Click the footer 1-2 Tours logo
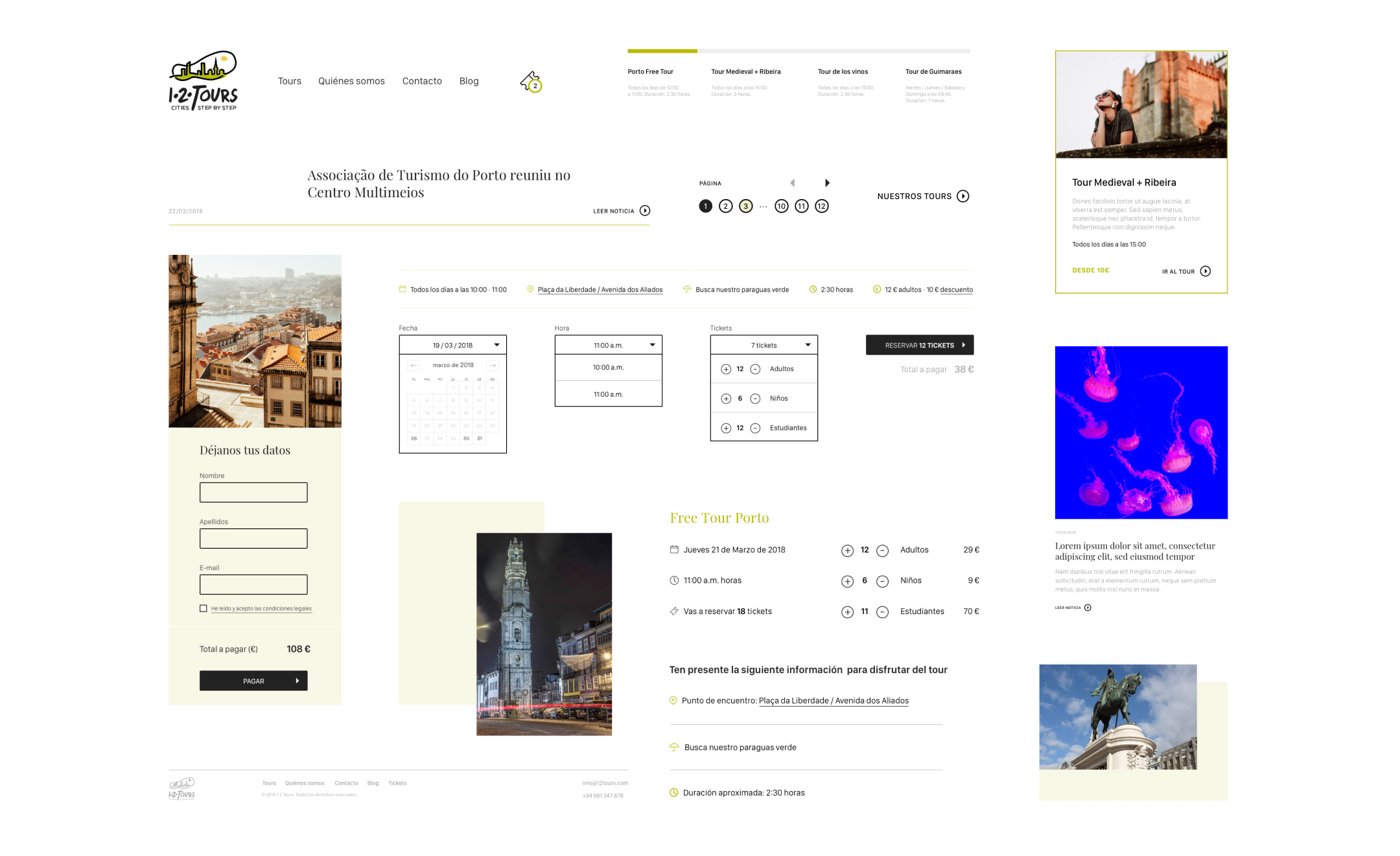This screenshot has width=1400, height=856. point(181,789)
